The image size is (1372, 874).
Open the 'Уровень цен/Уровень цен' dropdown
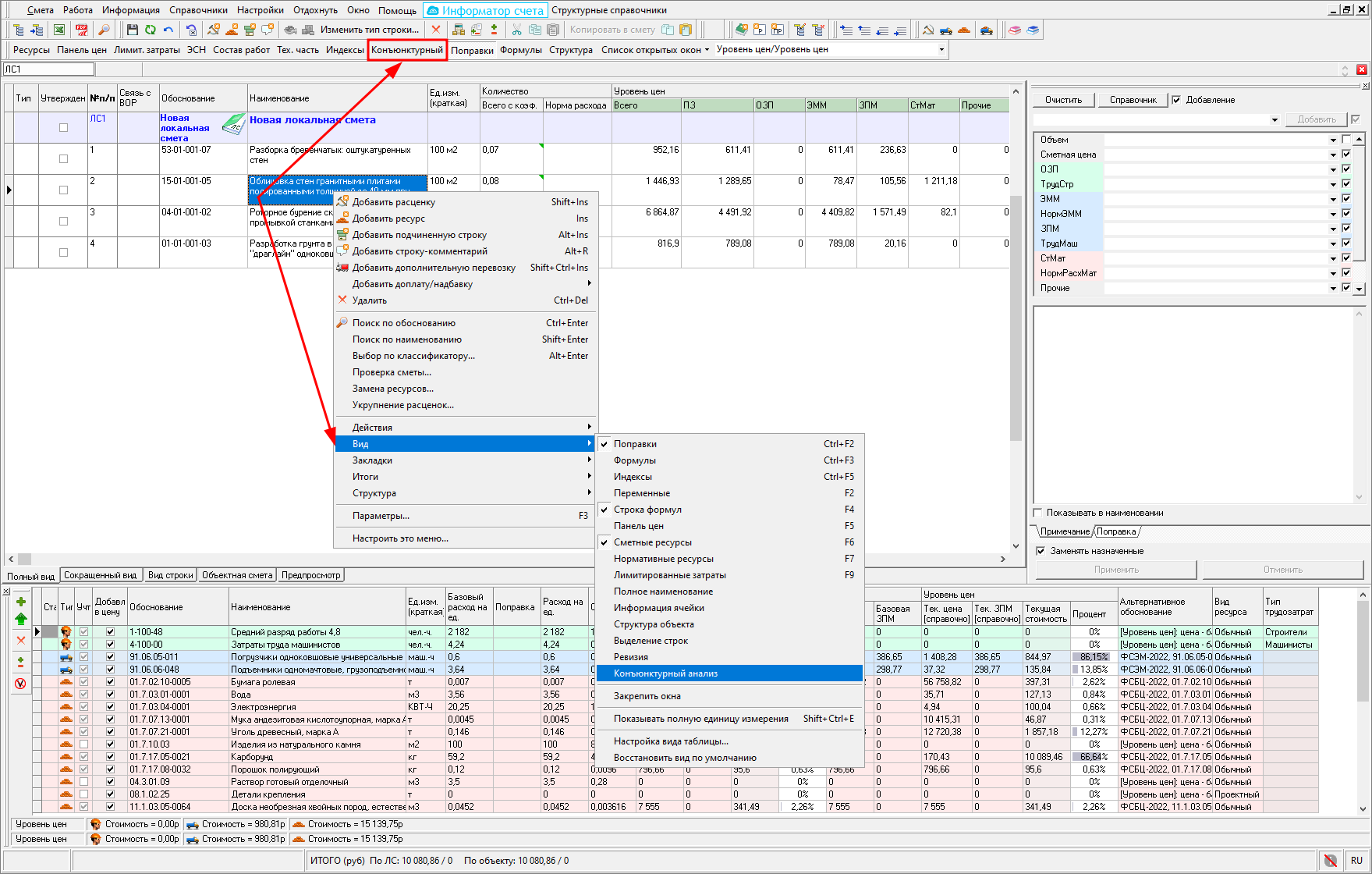(941, 50)
